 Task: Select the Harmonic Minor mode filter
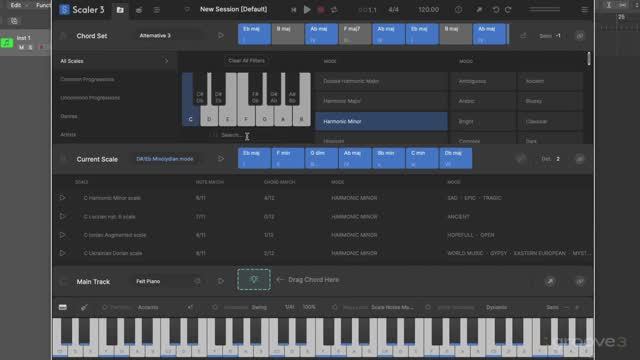(x=381, y=121)
